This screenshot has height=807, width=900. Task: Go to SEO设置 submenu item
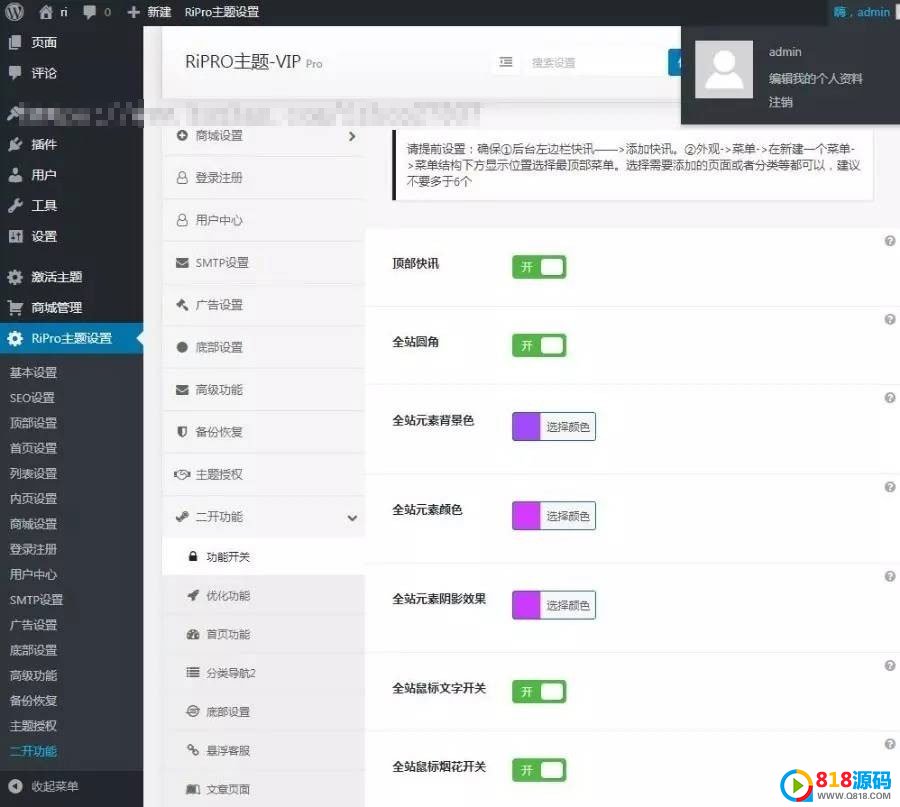32,398
